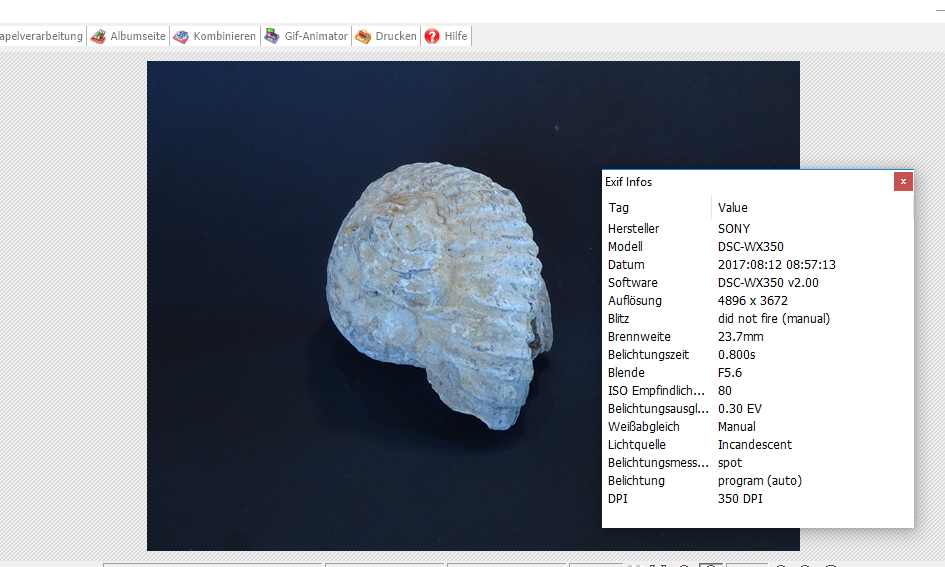Select the Kombinieren toolbar label
The image size is (945, 567).
[x=225, y=36]
